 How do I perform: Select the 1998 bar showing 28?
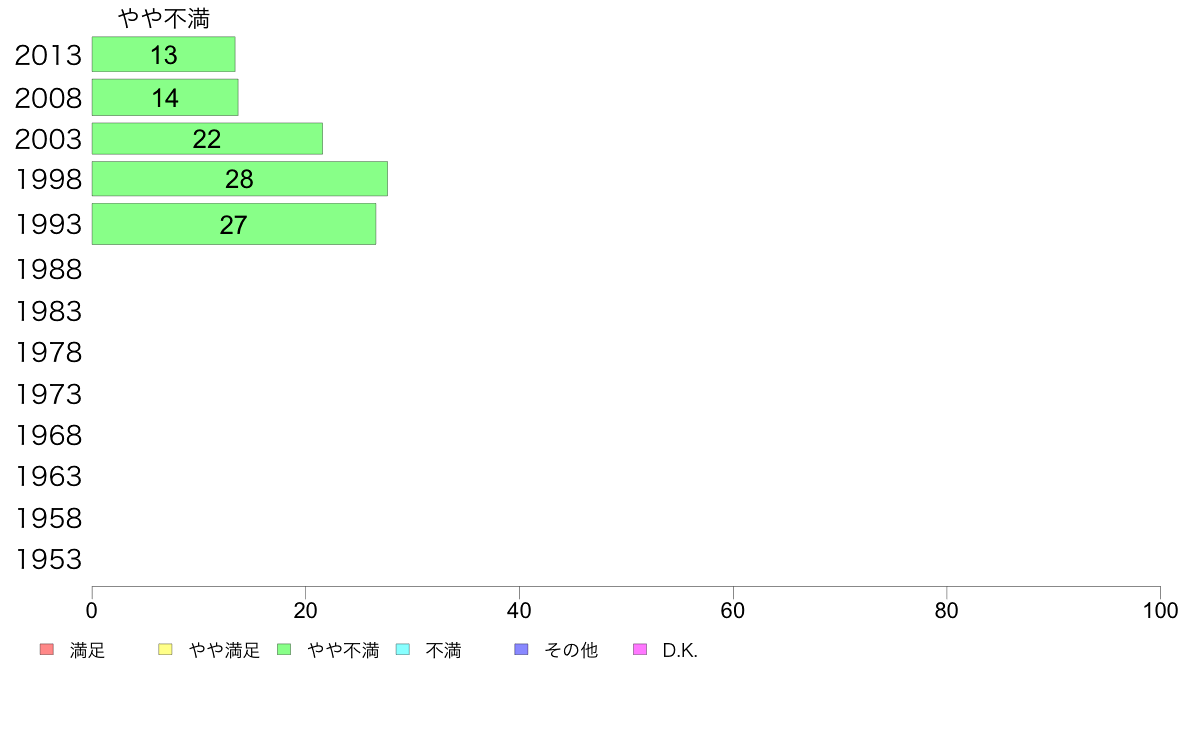click(240, 179)
